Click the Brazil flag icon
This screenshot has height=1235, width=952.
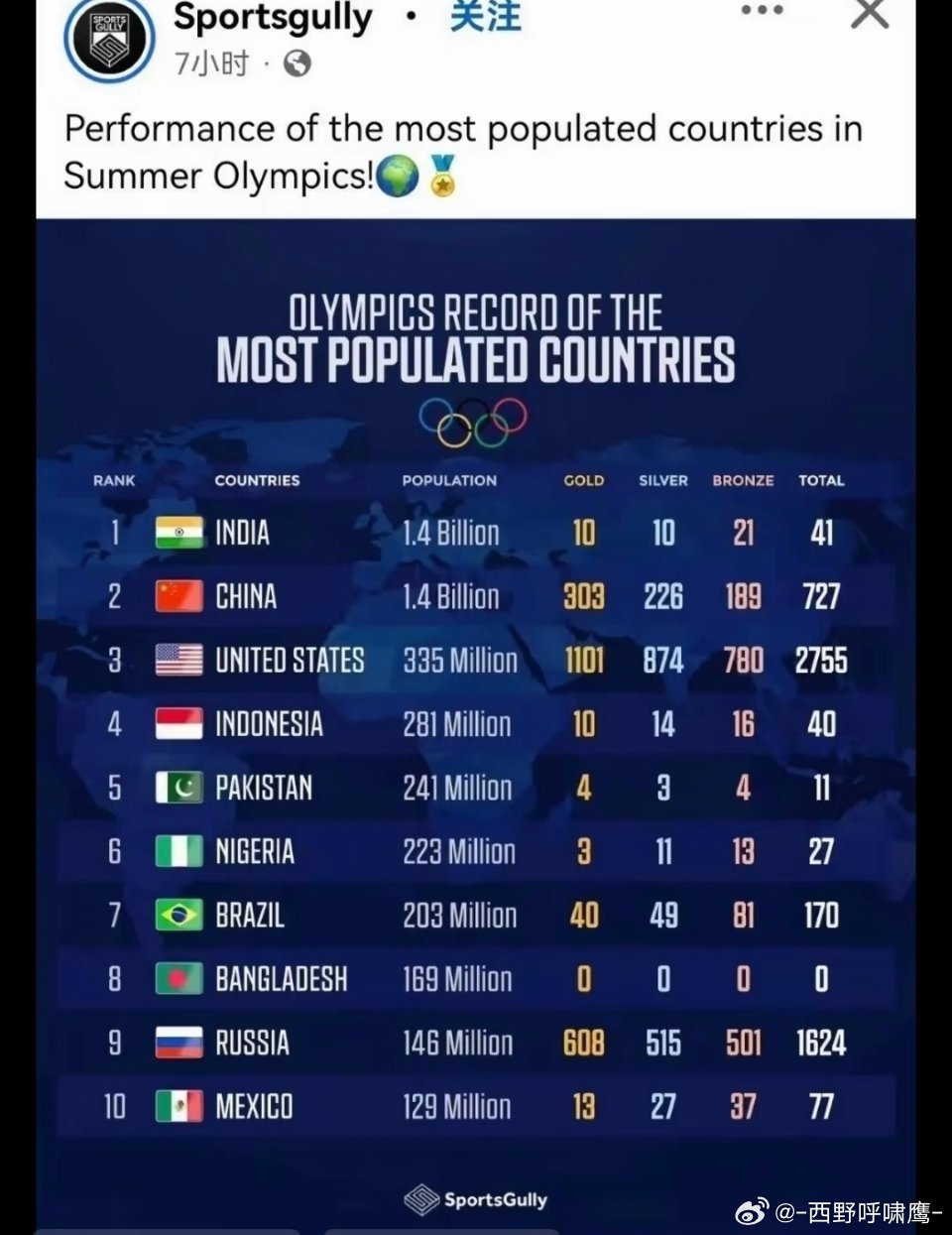[179, 915]
